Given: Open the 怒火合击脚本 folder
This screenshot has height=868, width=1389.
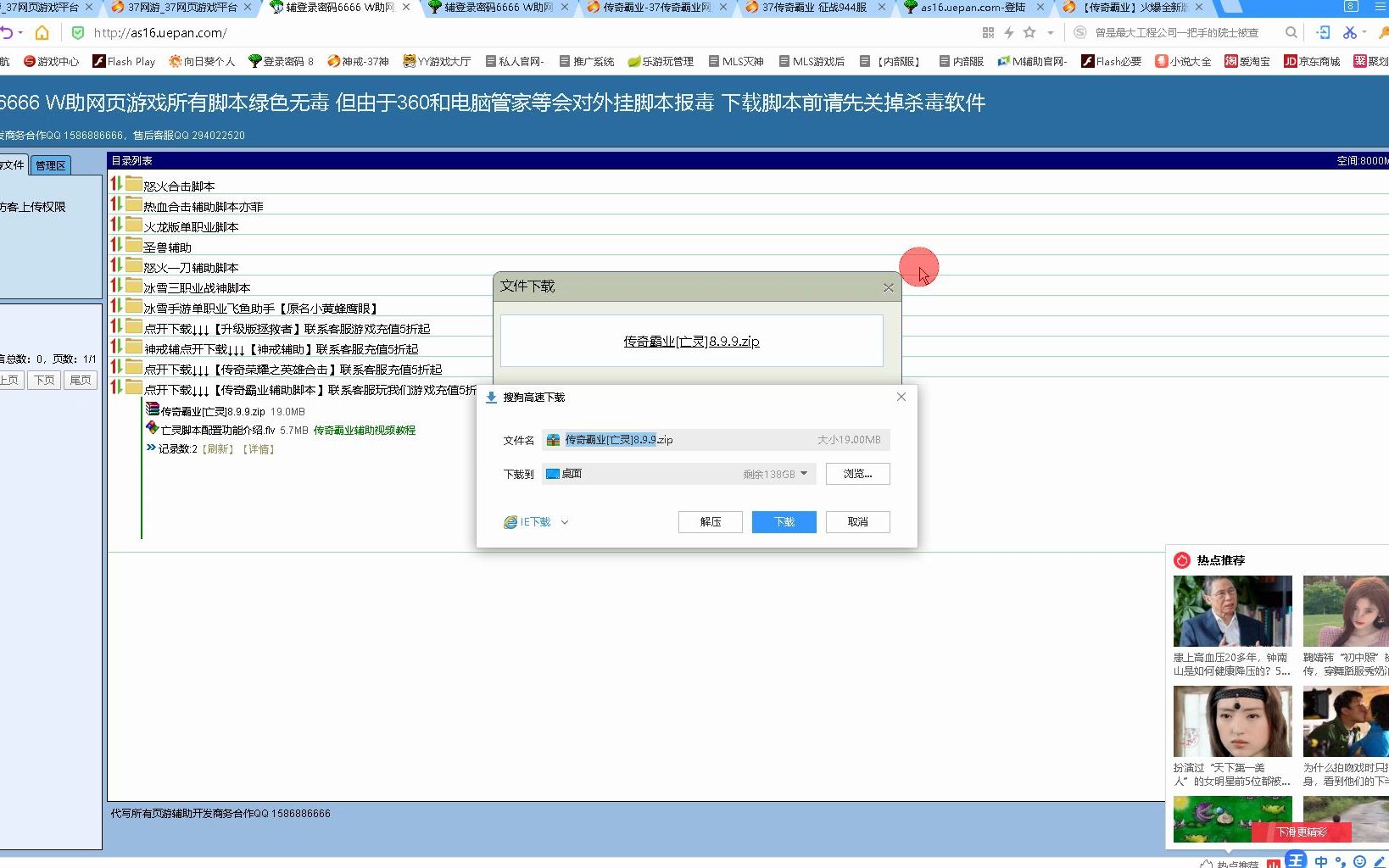Looking at the screenshot, I should click(179, 186).
